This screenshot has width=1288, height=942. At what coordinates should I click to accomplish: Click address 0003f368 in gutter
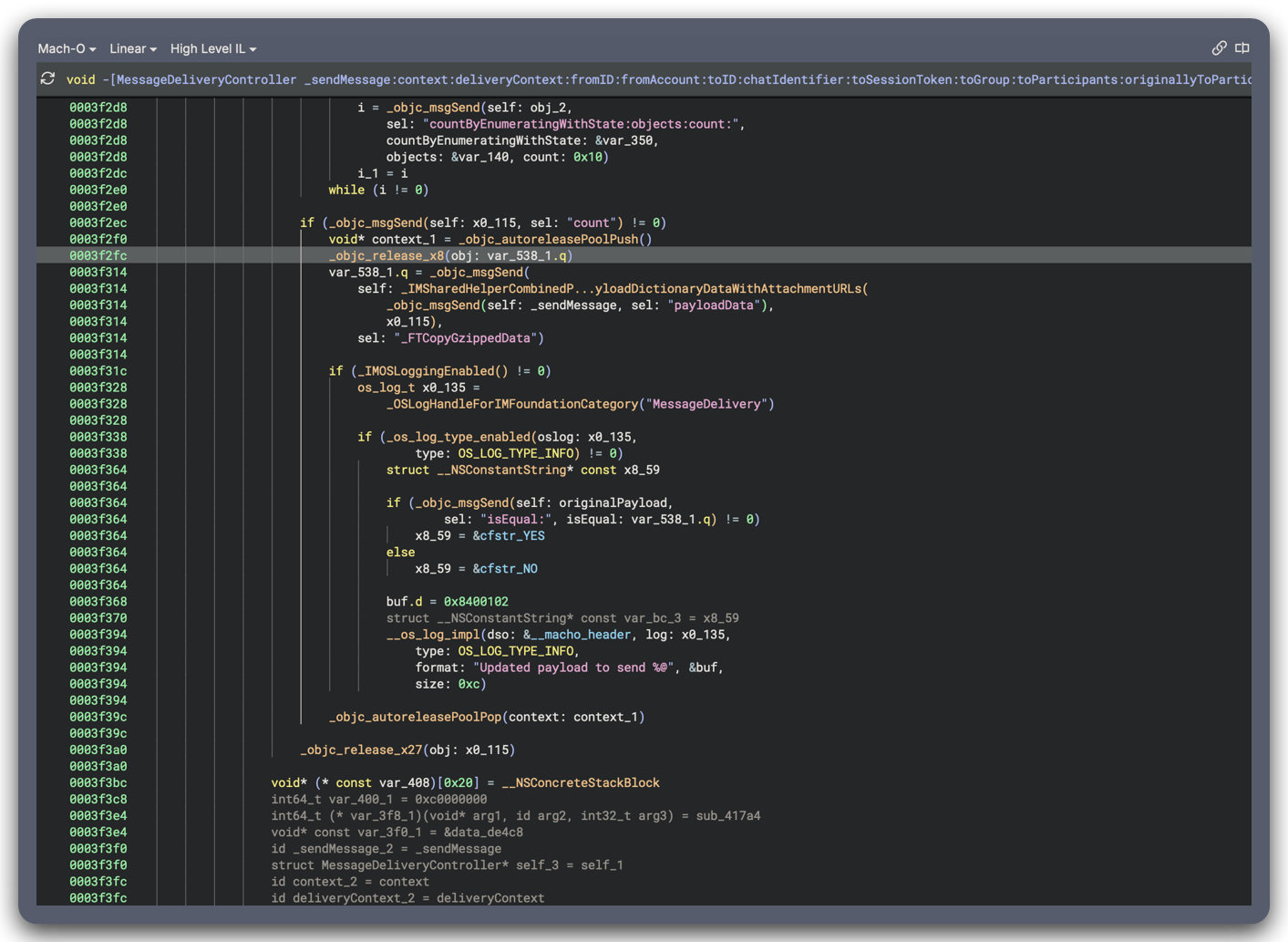pos(98,601)
